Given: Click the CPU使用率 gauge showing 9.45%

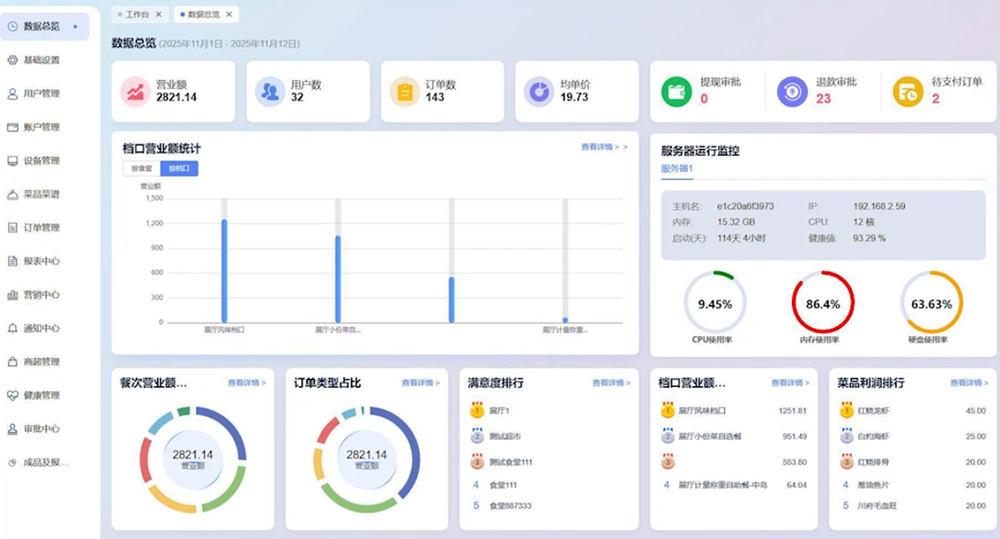Looking at the screenshot, I should (715, 303).
